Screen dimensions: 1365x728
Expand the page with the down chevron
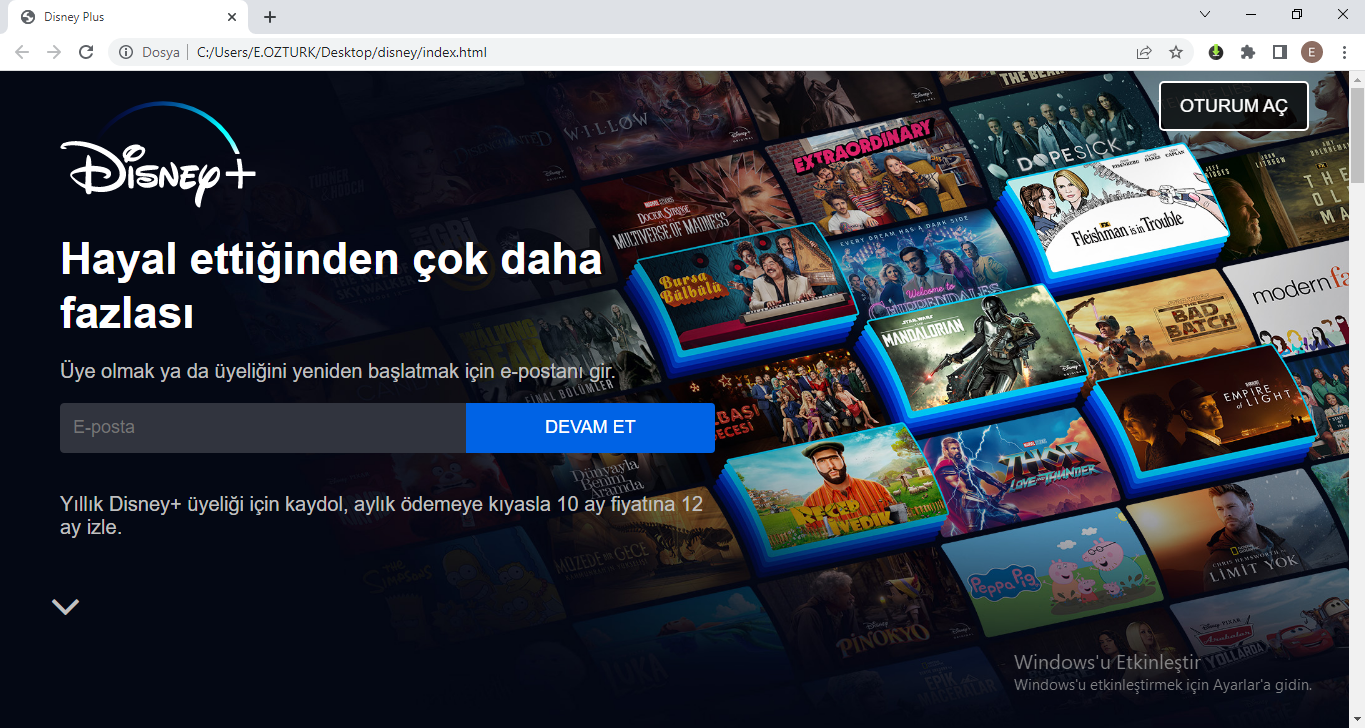point(65,606)
